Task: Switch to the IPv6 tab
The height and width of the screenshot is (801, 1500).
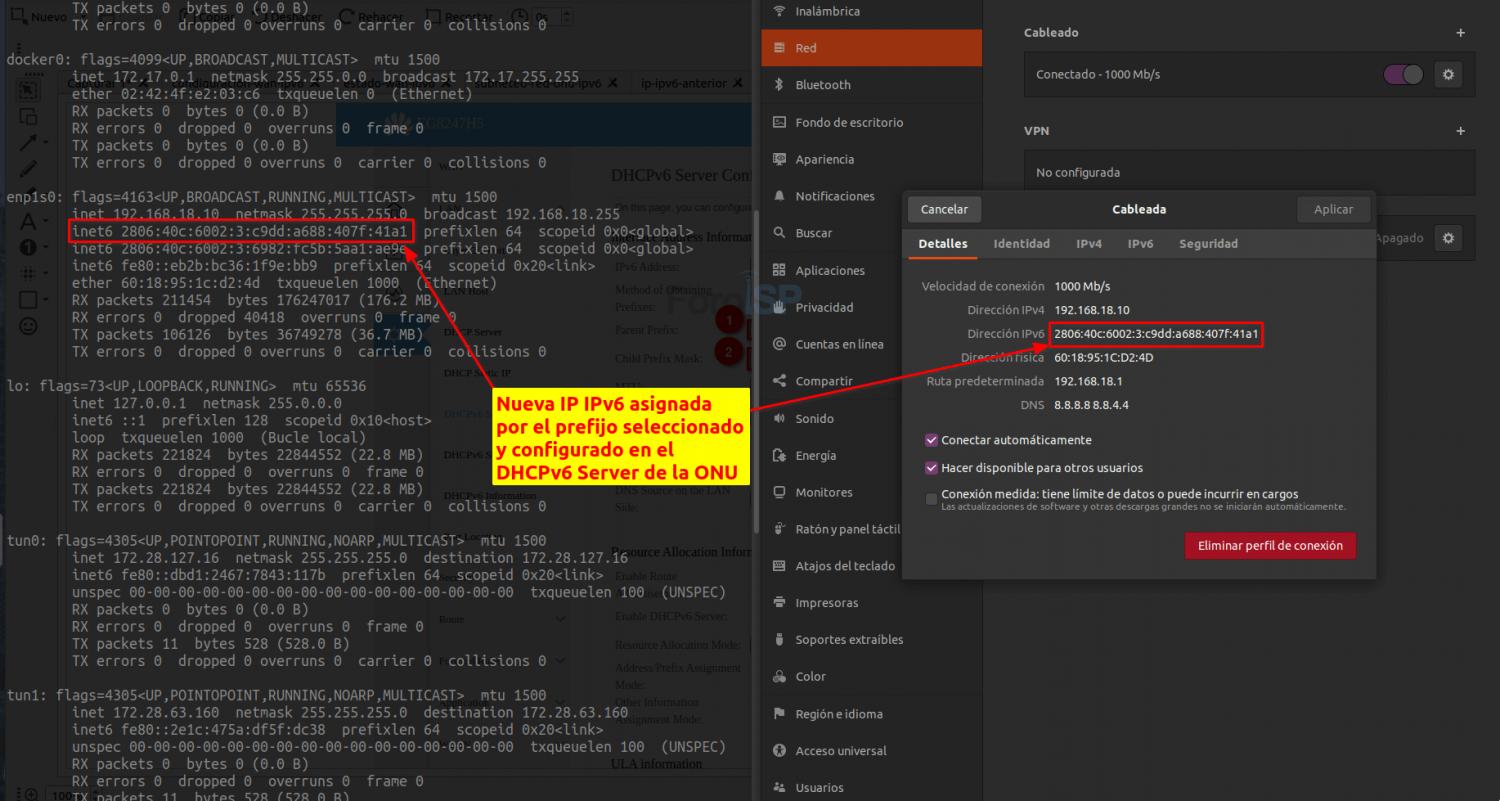Action: click(1140, 244)
